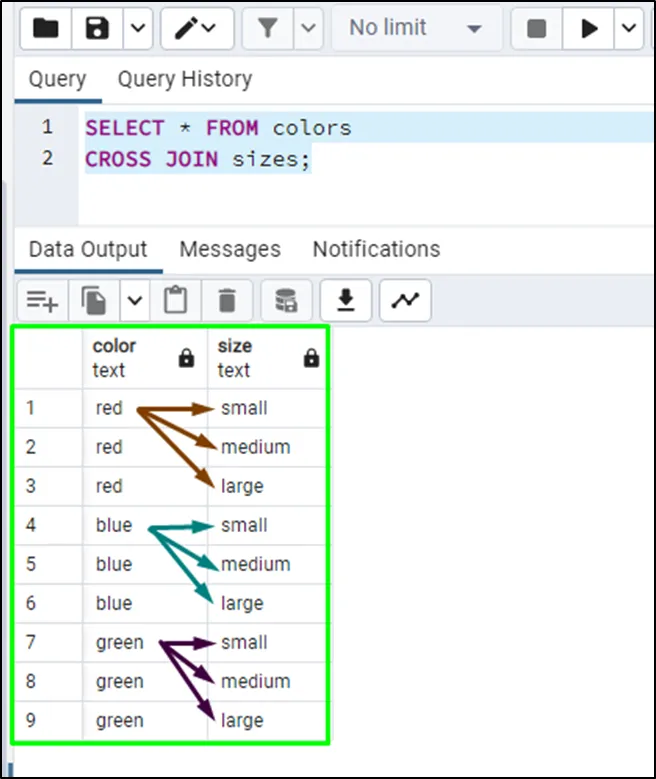Image resolution: width=656 pixels, height=779 pixels.
Task: Expand the Copy options arrow
Action: [135, 300]
